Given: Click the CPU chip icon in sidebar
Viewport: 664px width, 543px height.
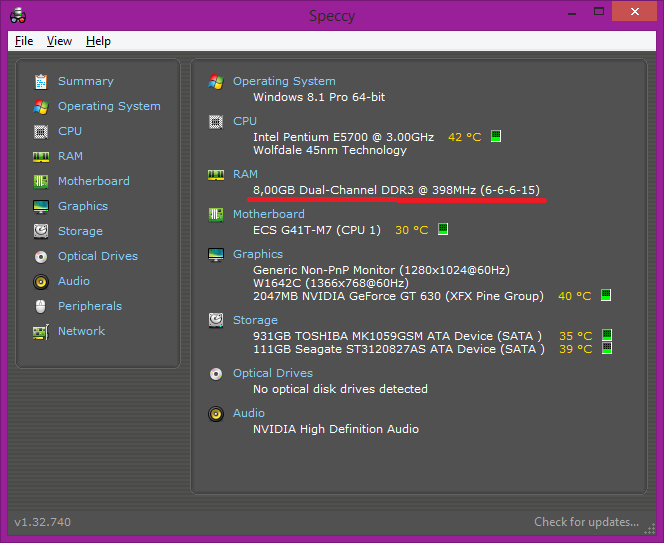Looking at the screenshot, I should (41, 132).
